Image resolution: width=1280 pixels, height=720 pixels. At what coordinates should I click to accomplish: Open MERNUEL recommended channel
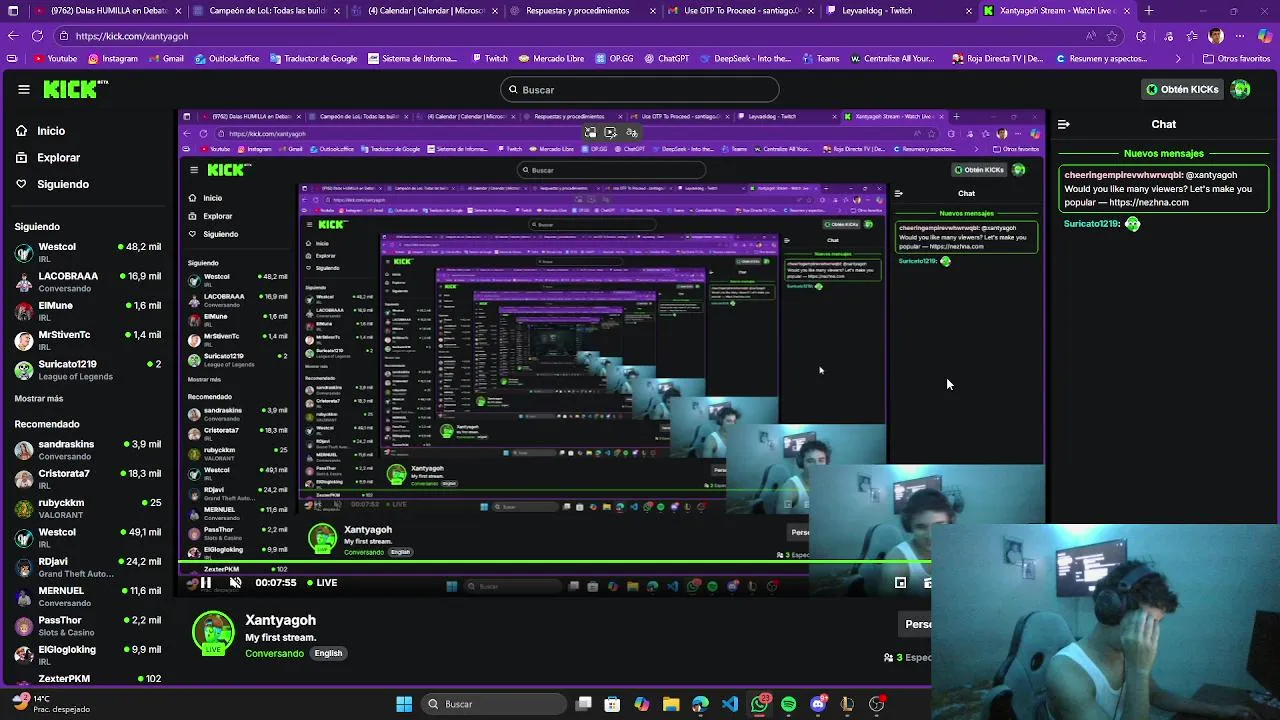coord(88,596)
